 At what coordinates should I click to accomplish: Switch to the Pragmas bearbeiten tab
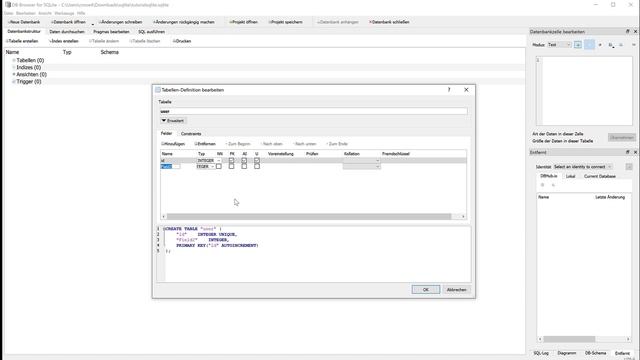point(111,31)
